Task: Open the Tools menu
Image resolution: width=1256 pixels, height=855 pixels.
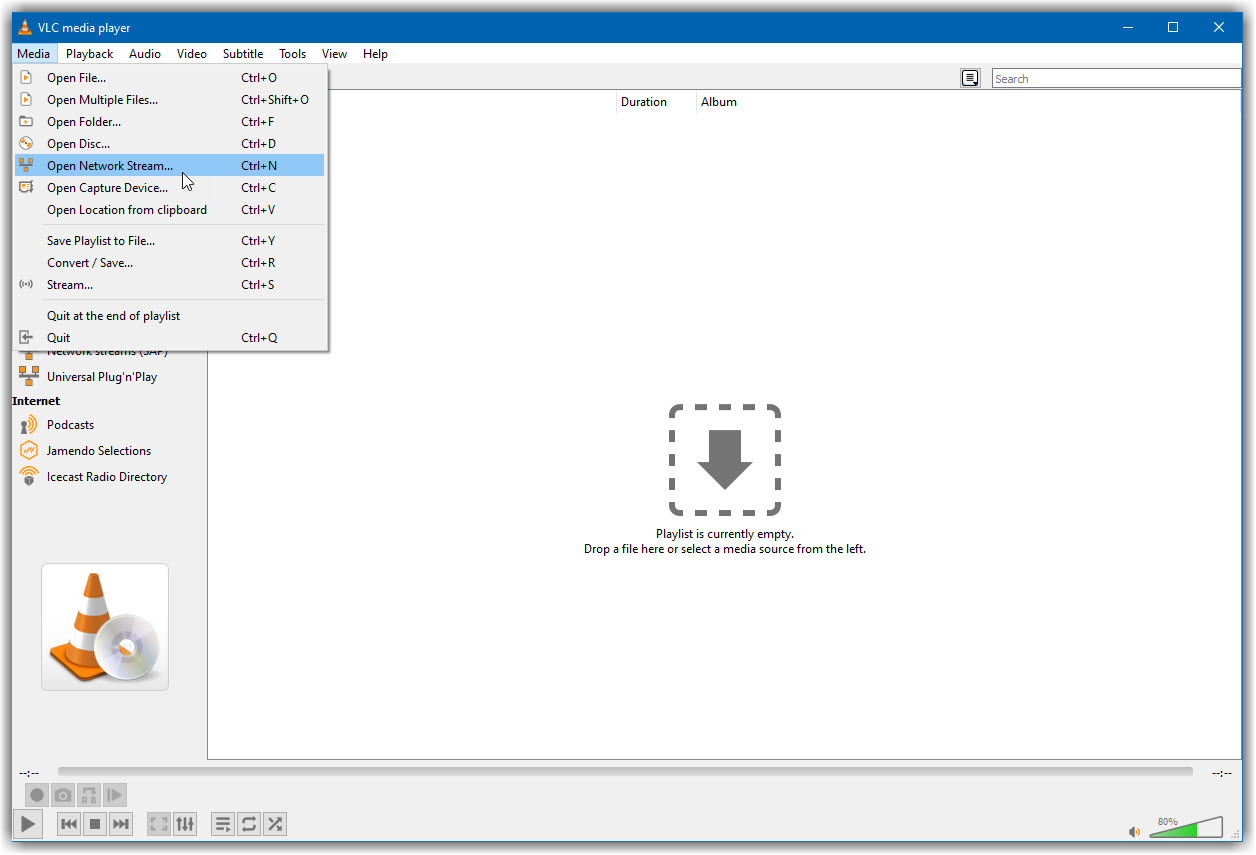Action: click(293, 54)
